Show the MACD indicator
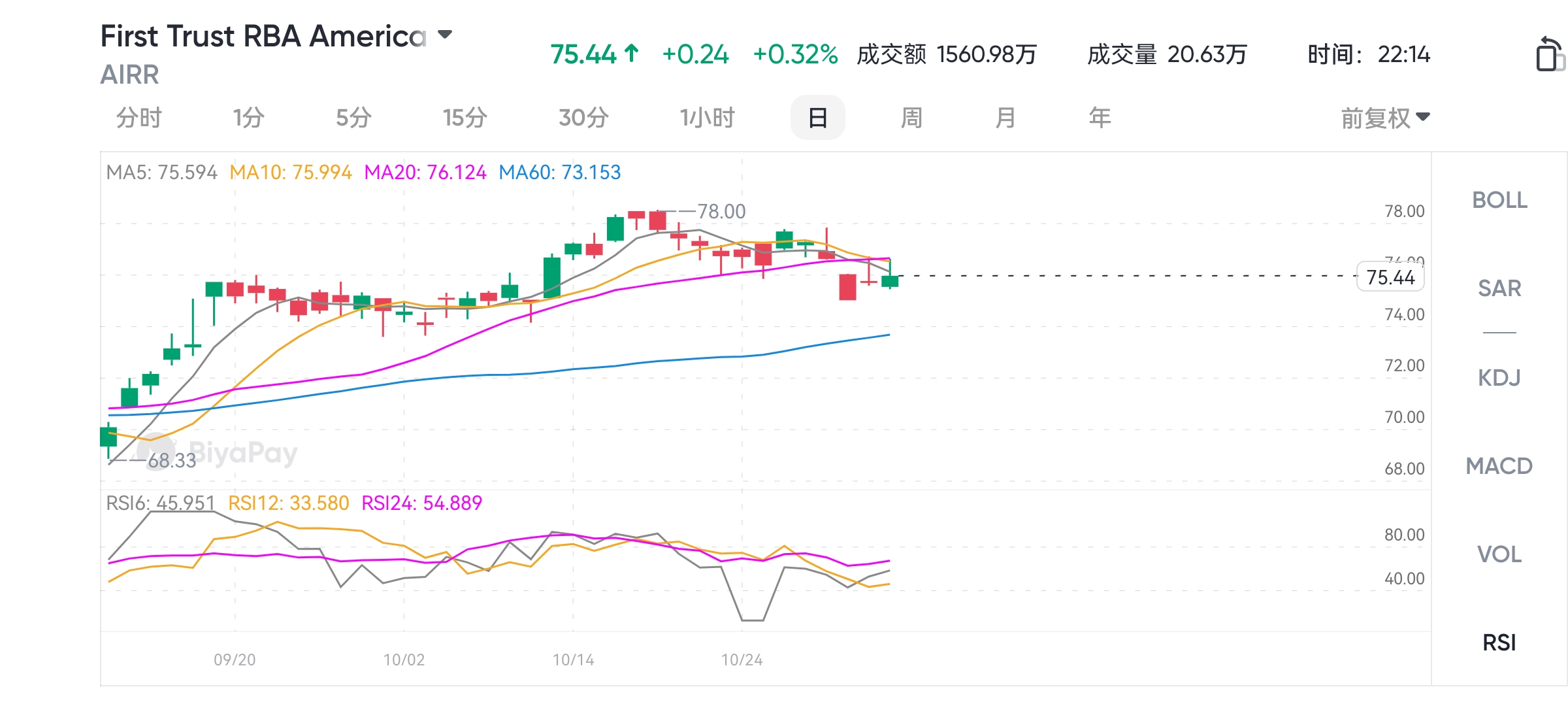1568x706 pixels. pos(1499,465)
